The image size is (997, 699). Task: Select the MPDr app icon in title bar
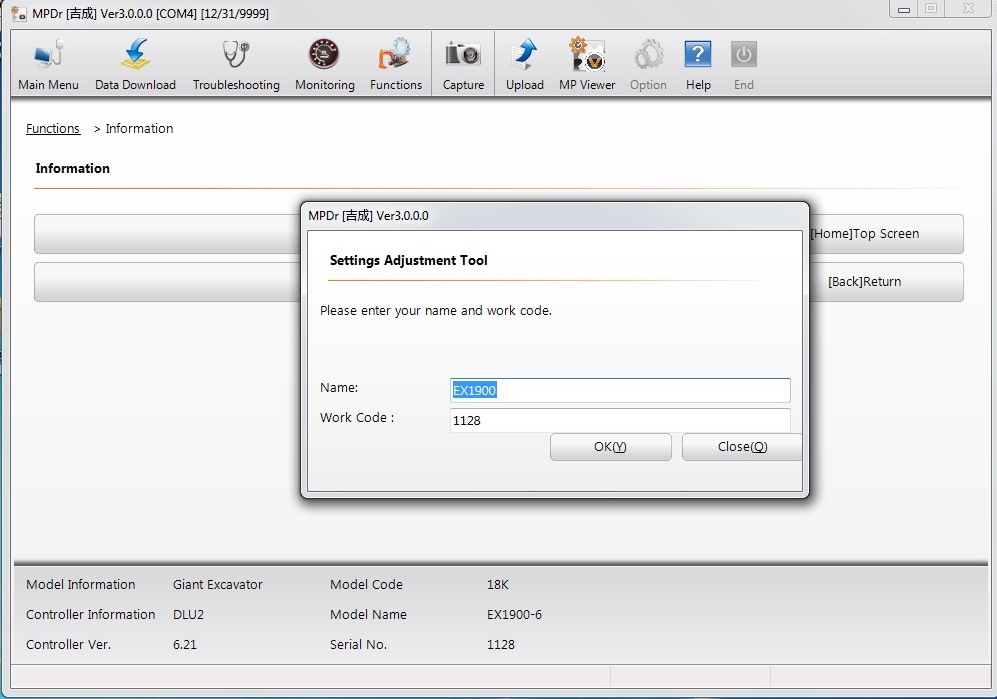(x=18, y=13)
